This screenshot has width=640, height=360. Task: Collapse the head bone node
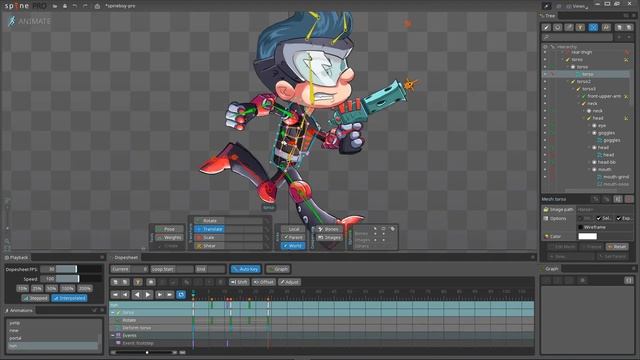(584, 118)
